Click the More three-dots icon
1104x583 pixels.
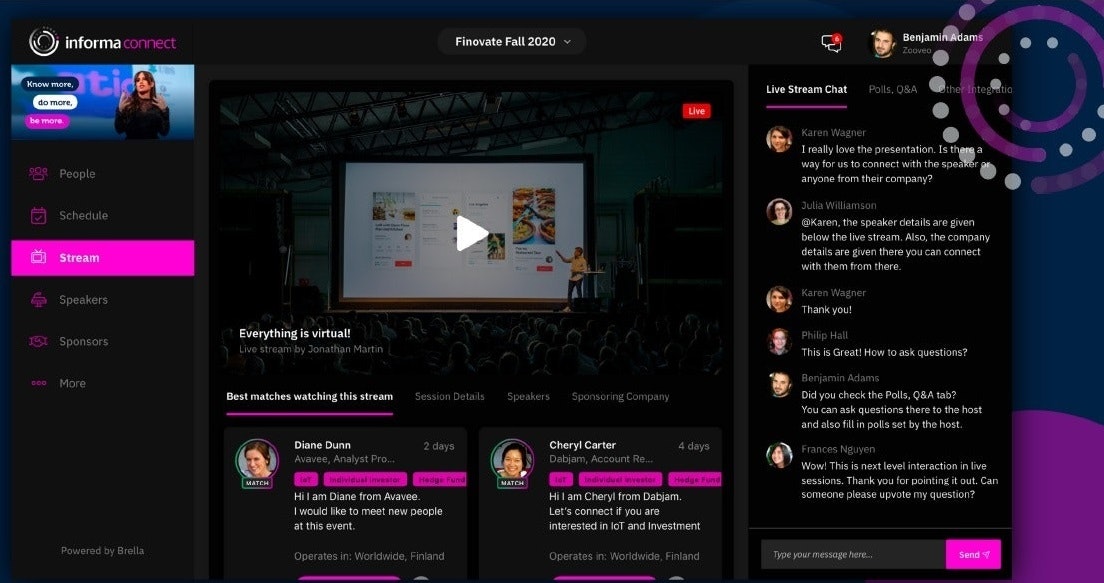(x=39, y=383)
